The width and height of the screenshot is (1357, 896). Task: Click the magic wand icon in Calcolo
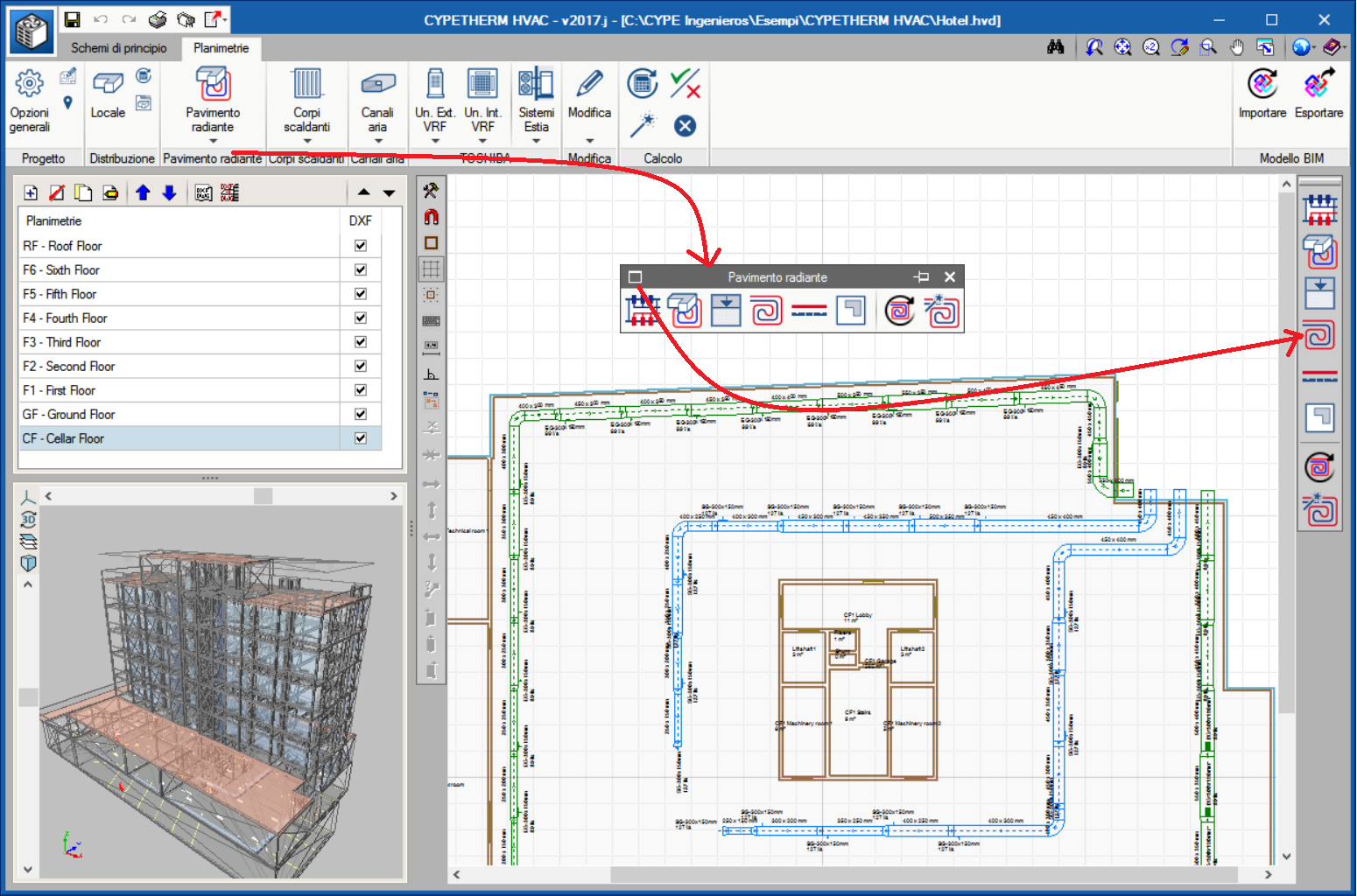coord(643,126)
